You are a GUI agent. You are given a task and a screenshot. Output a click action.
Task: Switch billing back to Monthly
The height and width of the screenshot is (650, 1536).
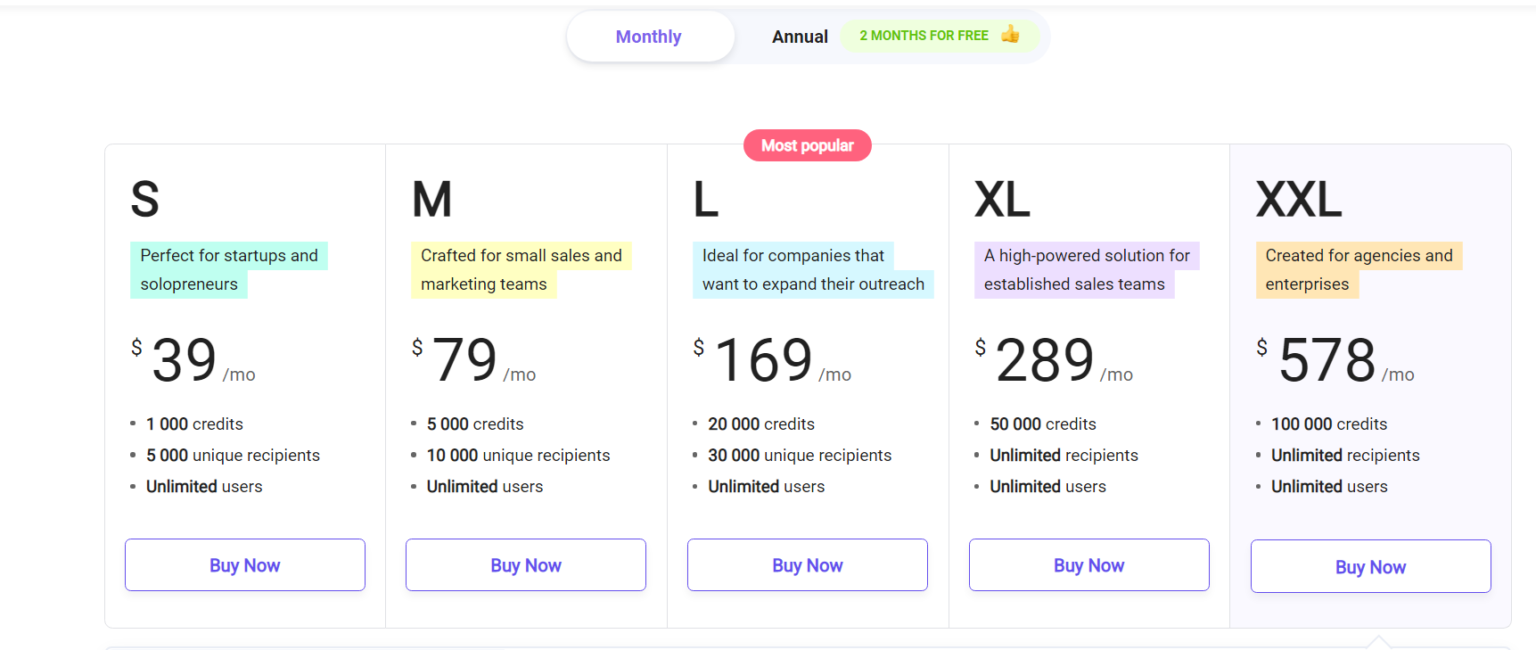coord(648,36)
